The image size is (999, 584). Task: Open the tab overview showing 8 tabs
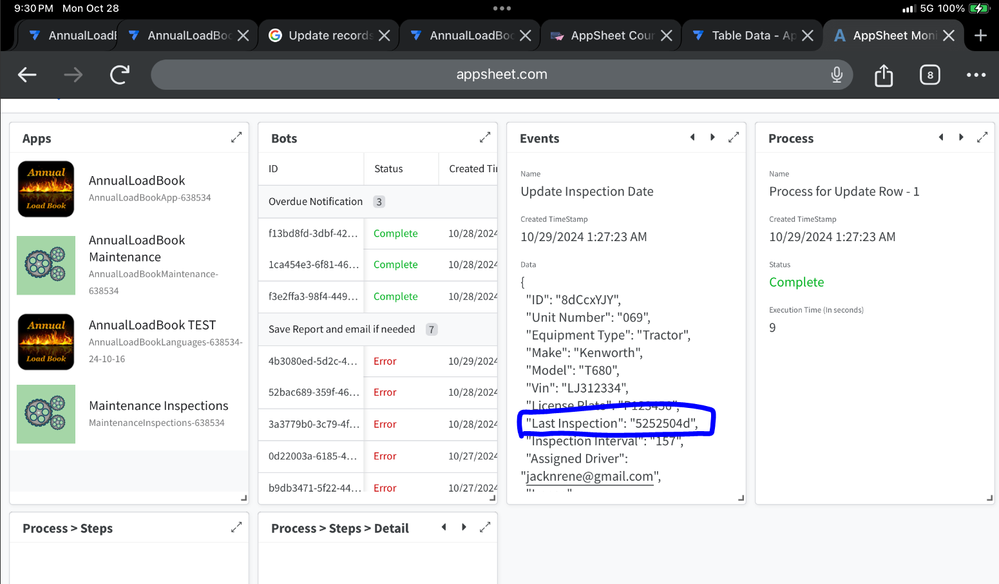930,75
